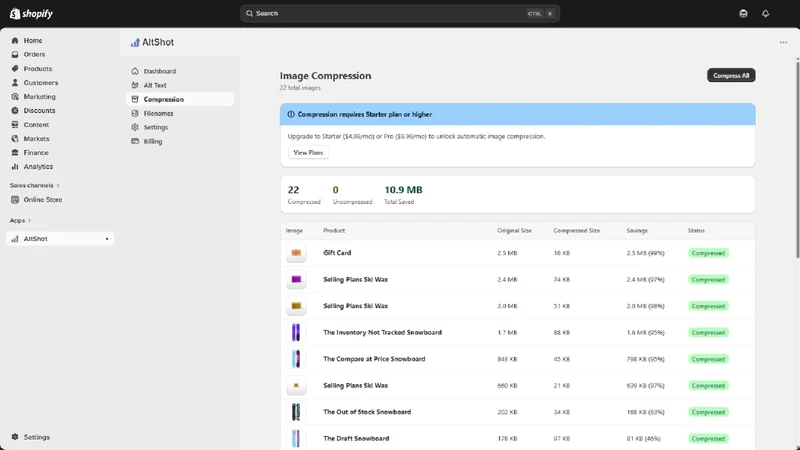This screenshot has width=800, height=450.
Task: Expand the Sales channels section
Action: pos(34,185)
